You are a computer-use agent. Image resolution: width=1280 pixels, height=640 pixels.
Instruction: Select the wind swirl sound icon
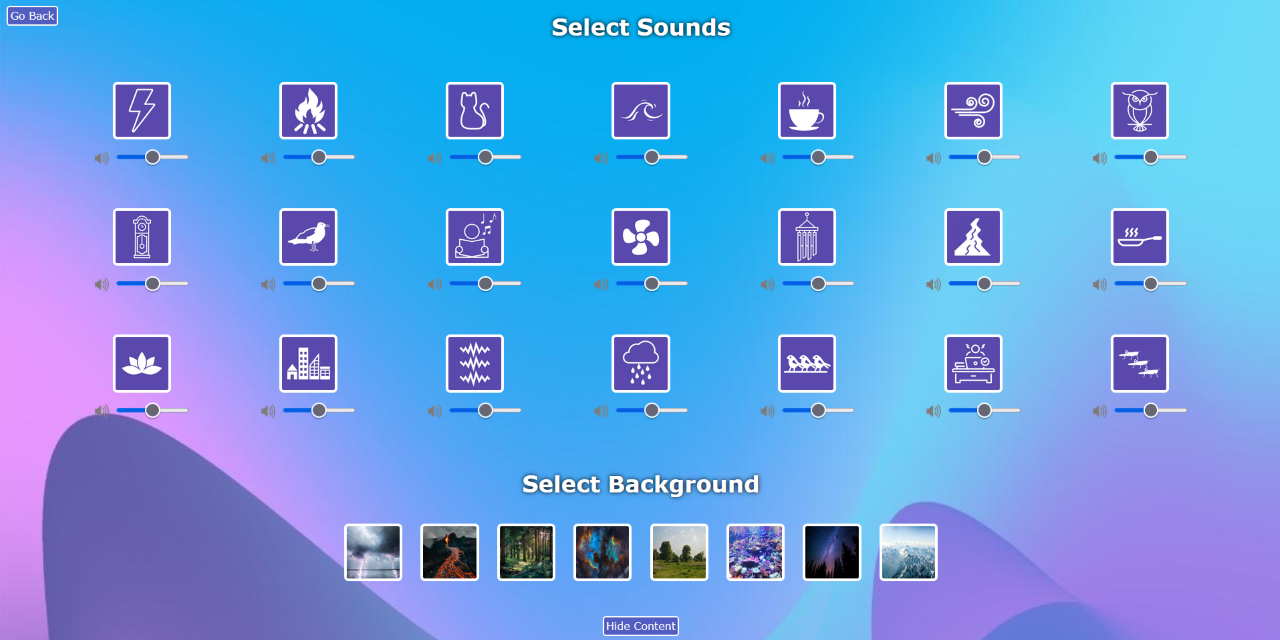[x=974, y=111]
